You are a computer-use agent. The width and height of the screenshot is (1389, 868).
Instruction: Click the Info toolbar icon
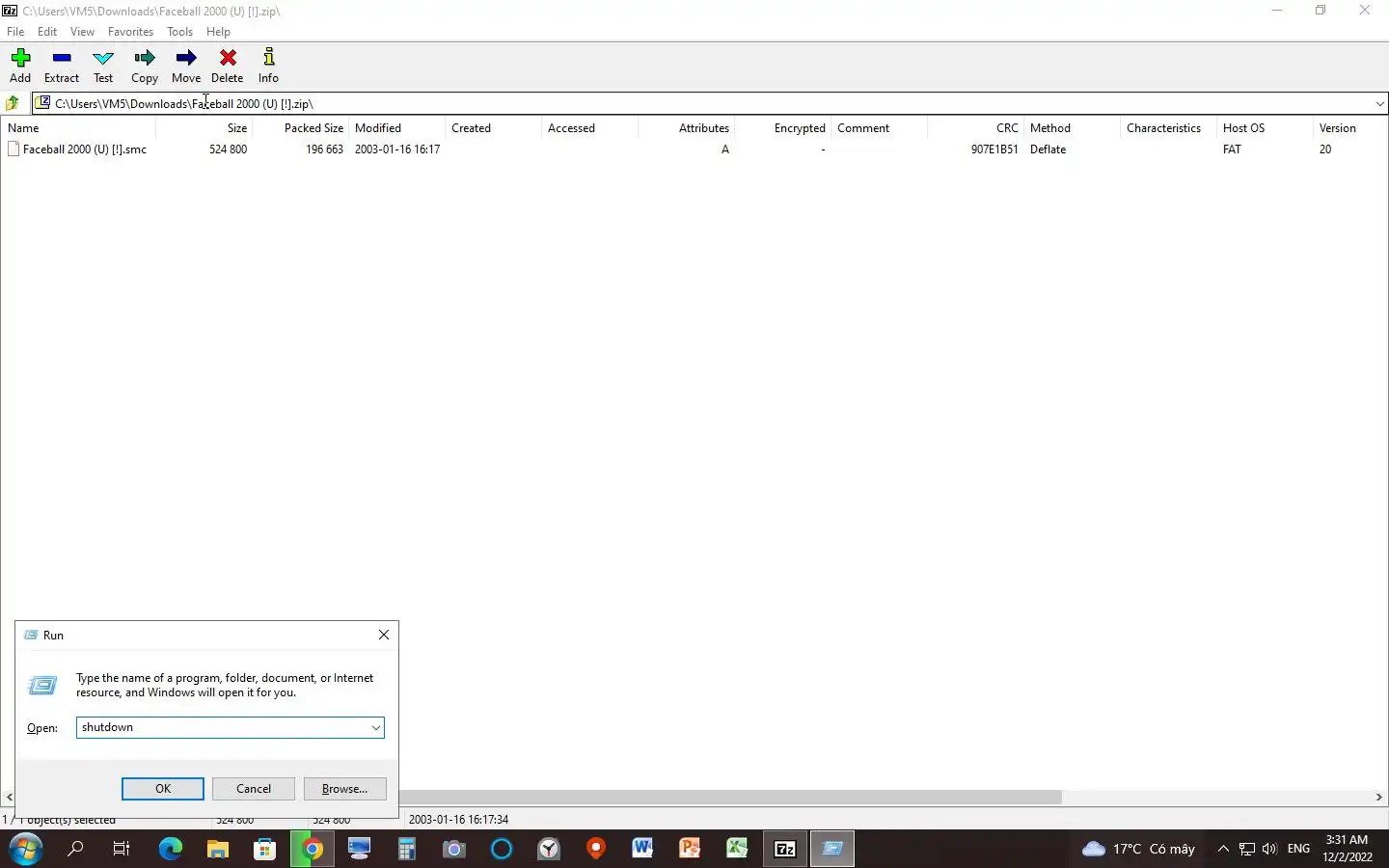click(269, 66)
